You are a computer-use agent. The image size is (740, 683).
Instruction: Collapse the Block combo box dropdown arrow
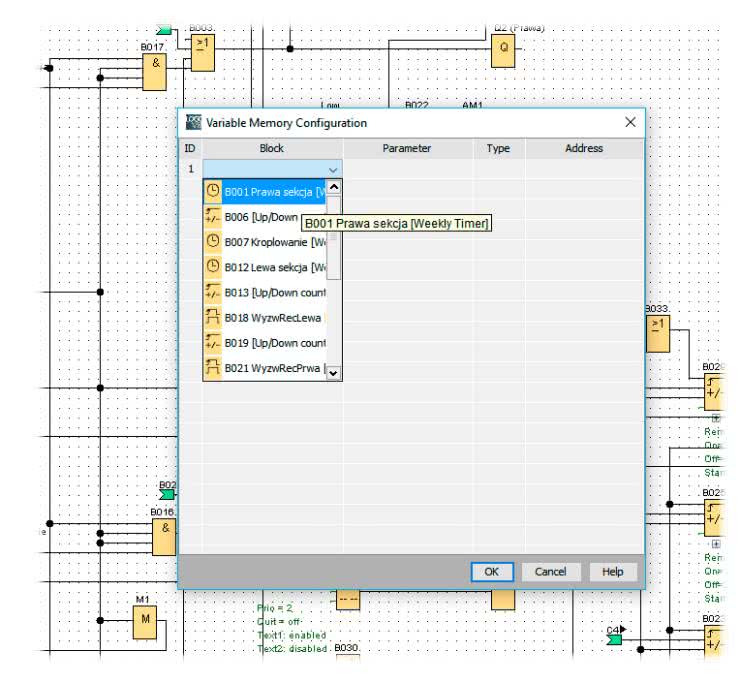[333, 170]
